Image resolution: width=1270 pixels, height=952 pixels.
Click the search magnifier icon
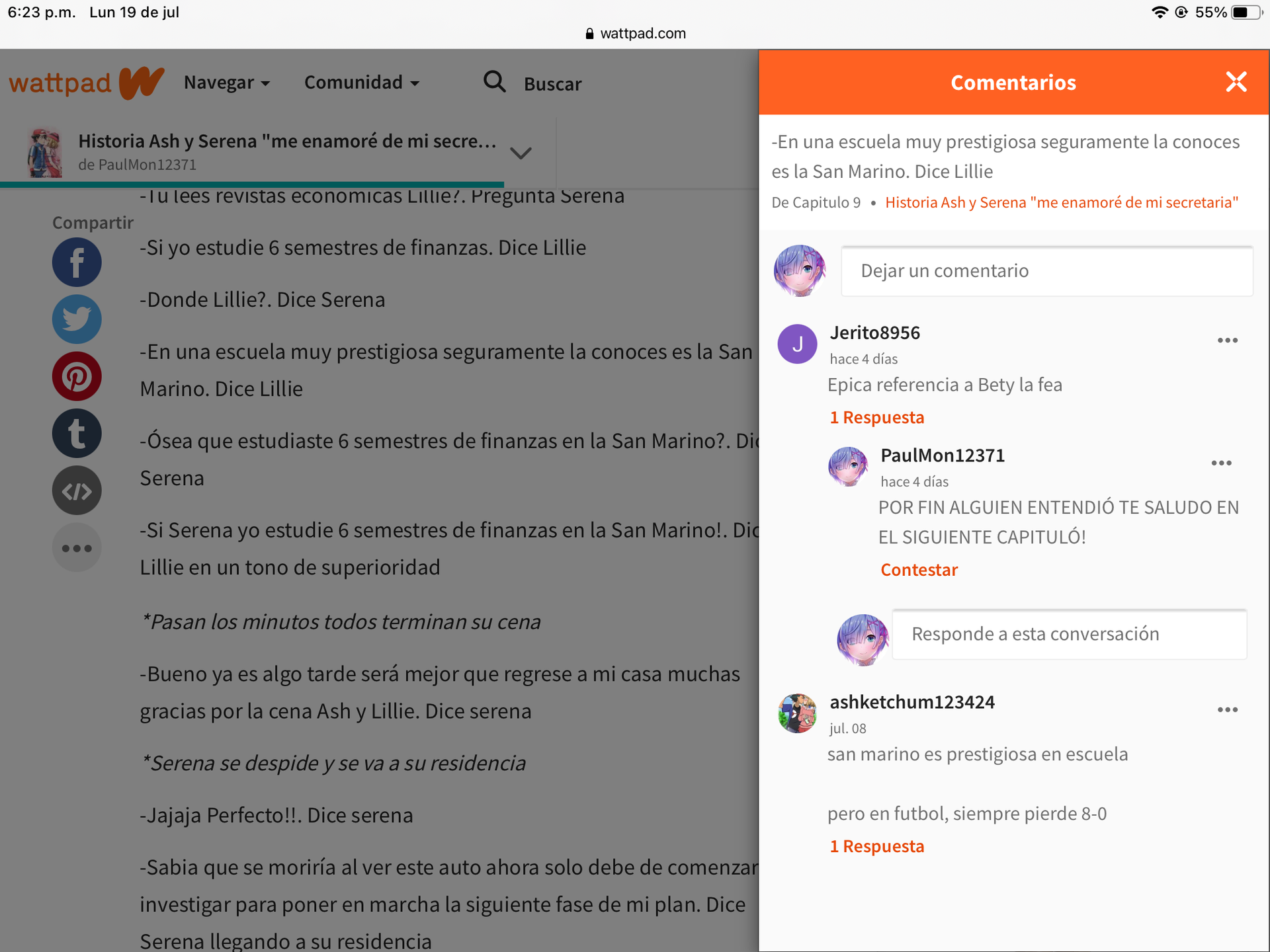point(494,82)
